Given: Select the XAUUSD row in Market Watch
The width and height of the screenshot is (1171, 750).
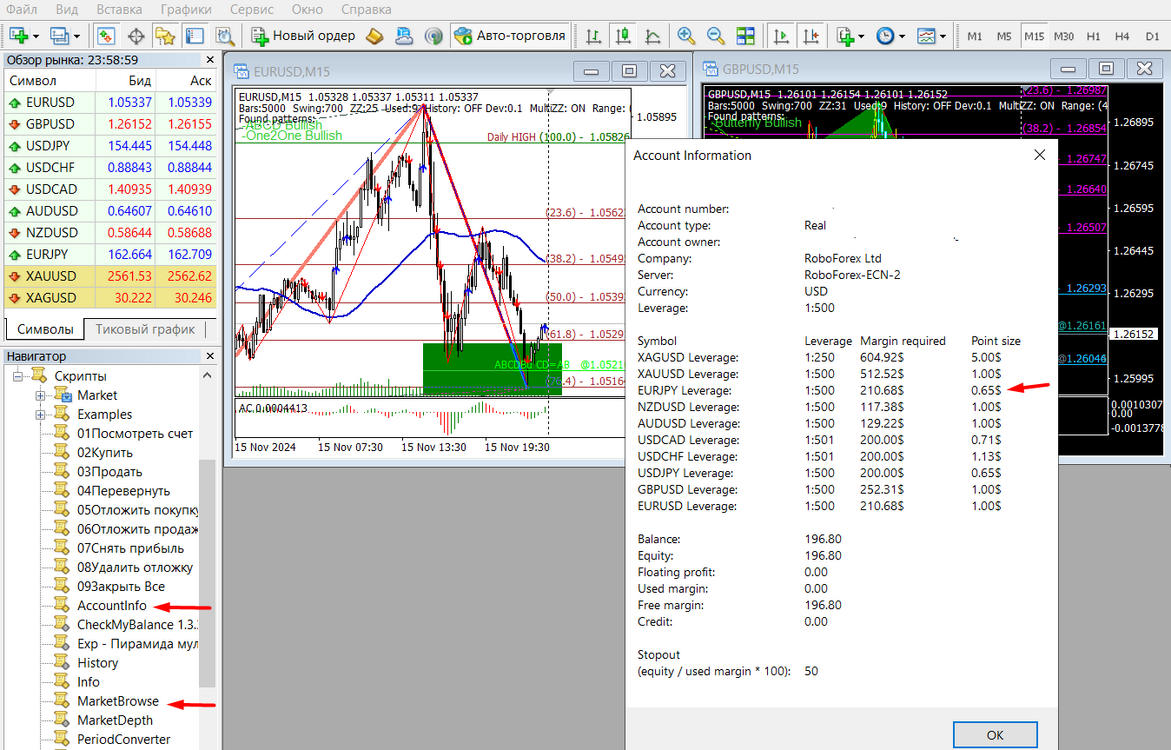Looking at the screenshot, I should pos(111,276).
